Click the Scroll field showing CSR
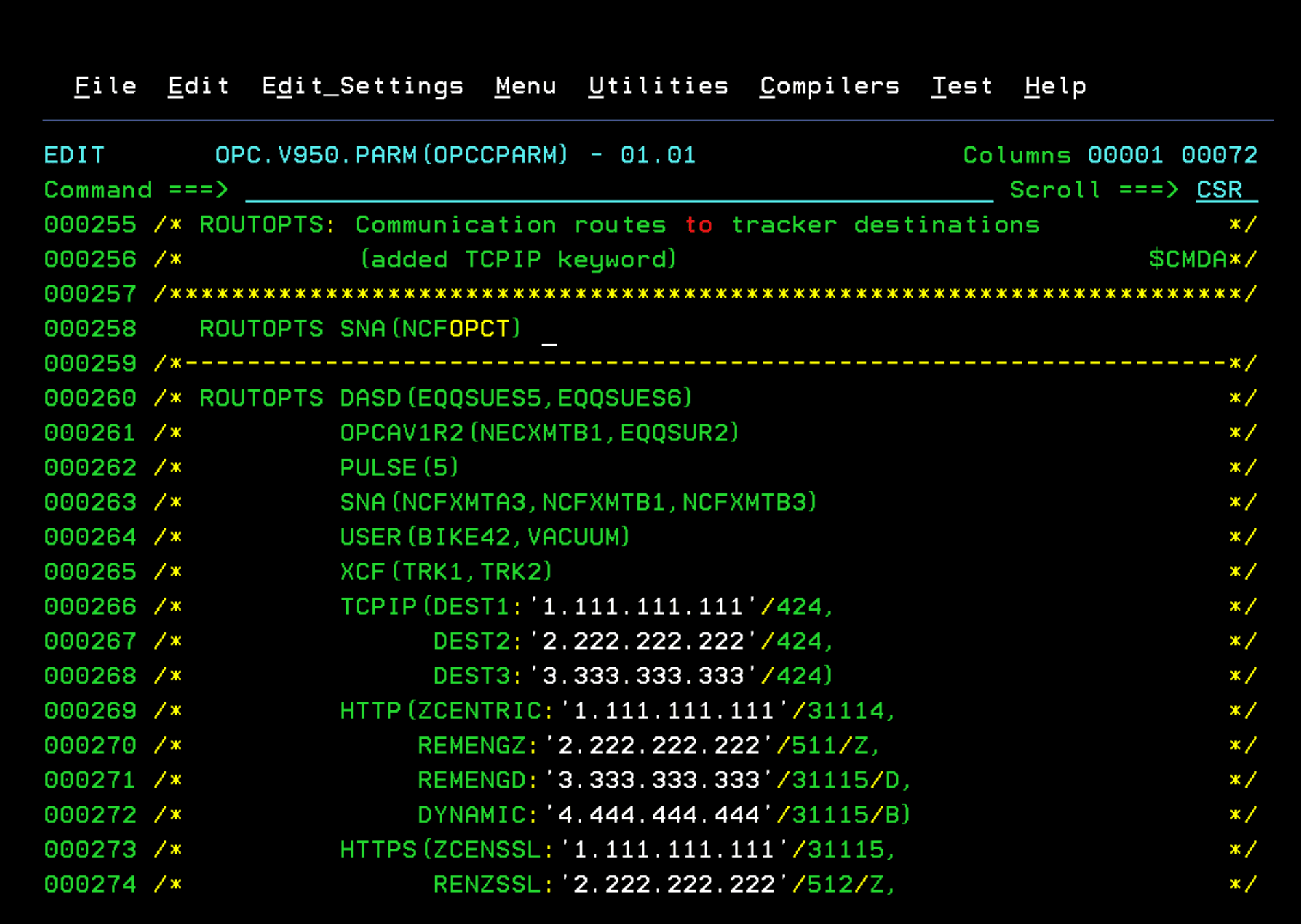 [x=1219, y=190]
